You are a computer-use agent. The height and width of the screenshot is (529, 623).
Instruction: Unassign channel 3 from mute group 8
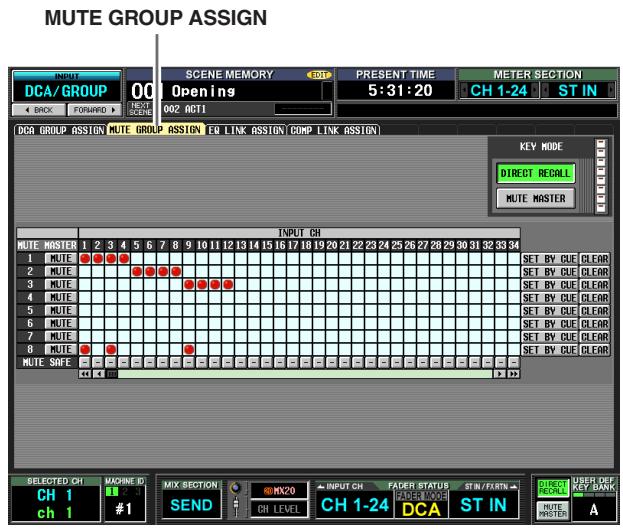tap(111, 350)
